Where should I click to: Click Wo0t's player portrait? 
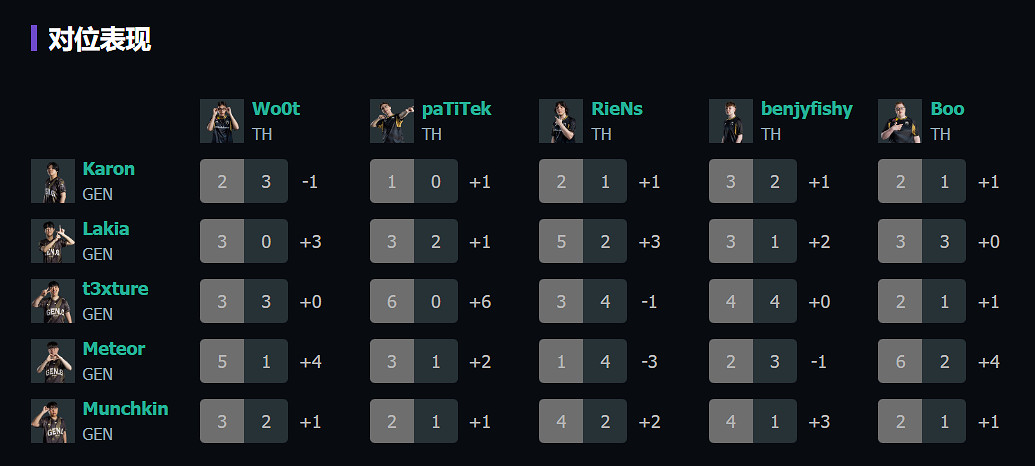(x=222, y=121)
